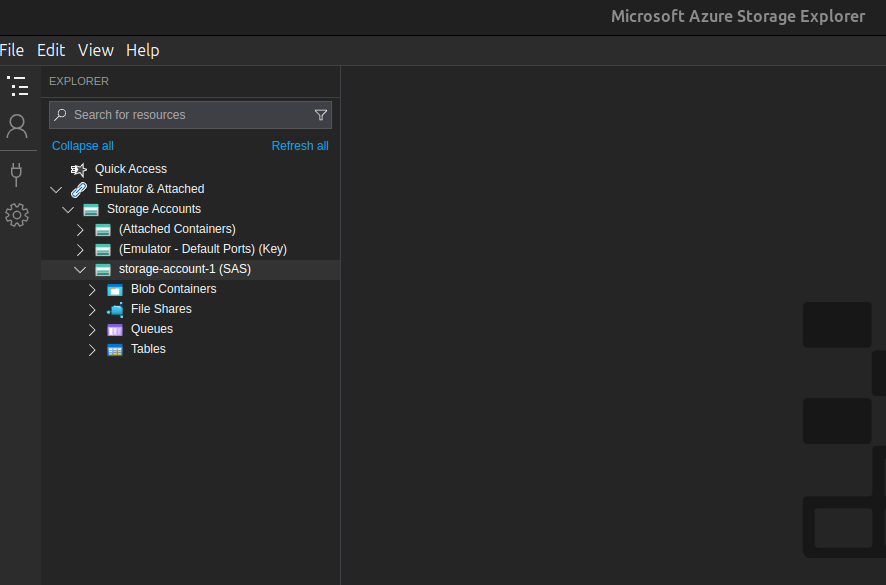Open the View menu
Image resolution: width=886 pixels, height=585 pixels.
95,49
